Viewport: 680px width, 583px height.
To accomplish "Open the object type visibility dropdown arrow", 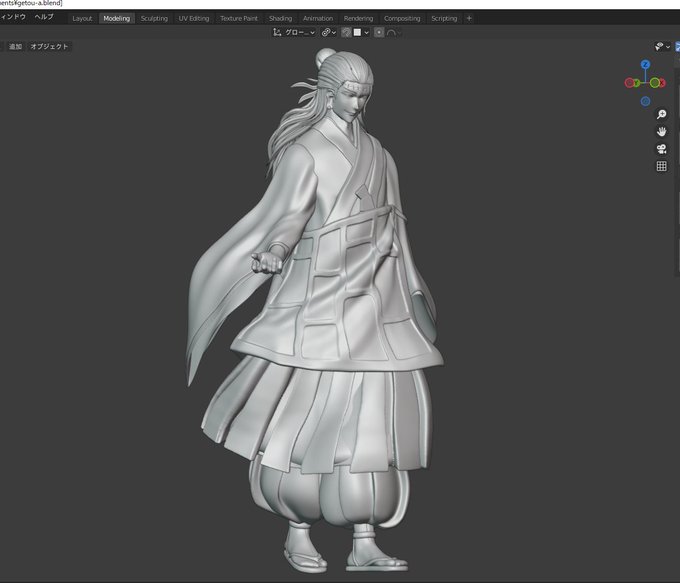I will tap(668, 46).
